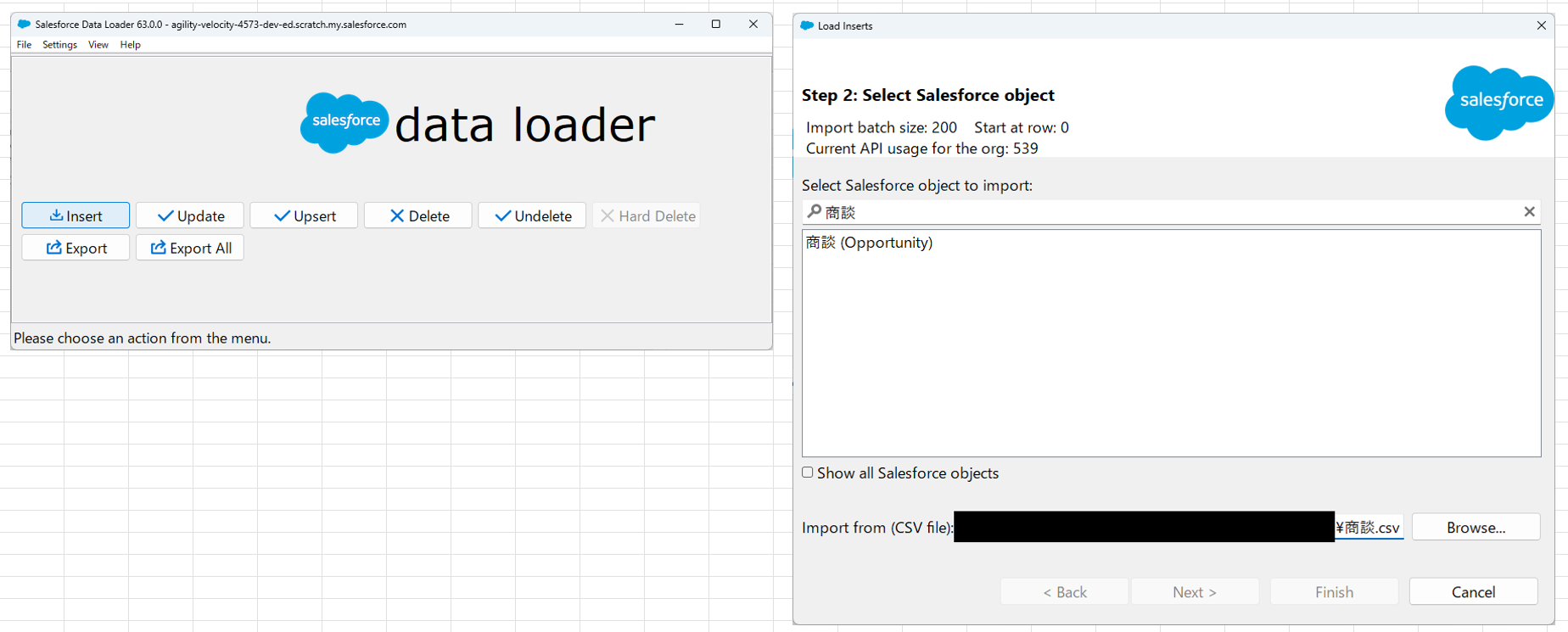Open the Help menu

tap(130, 45)
